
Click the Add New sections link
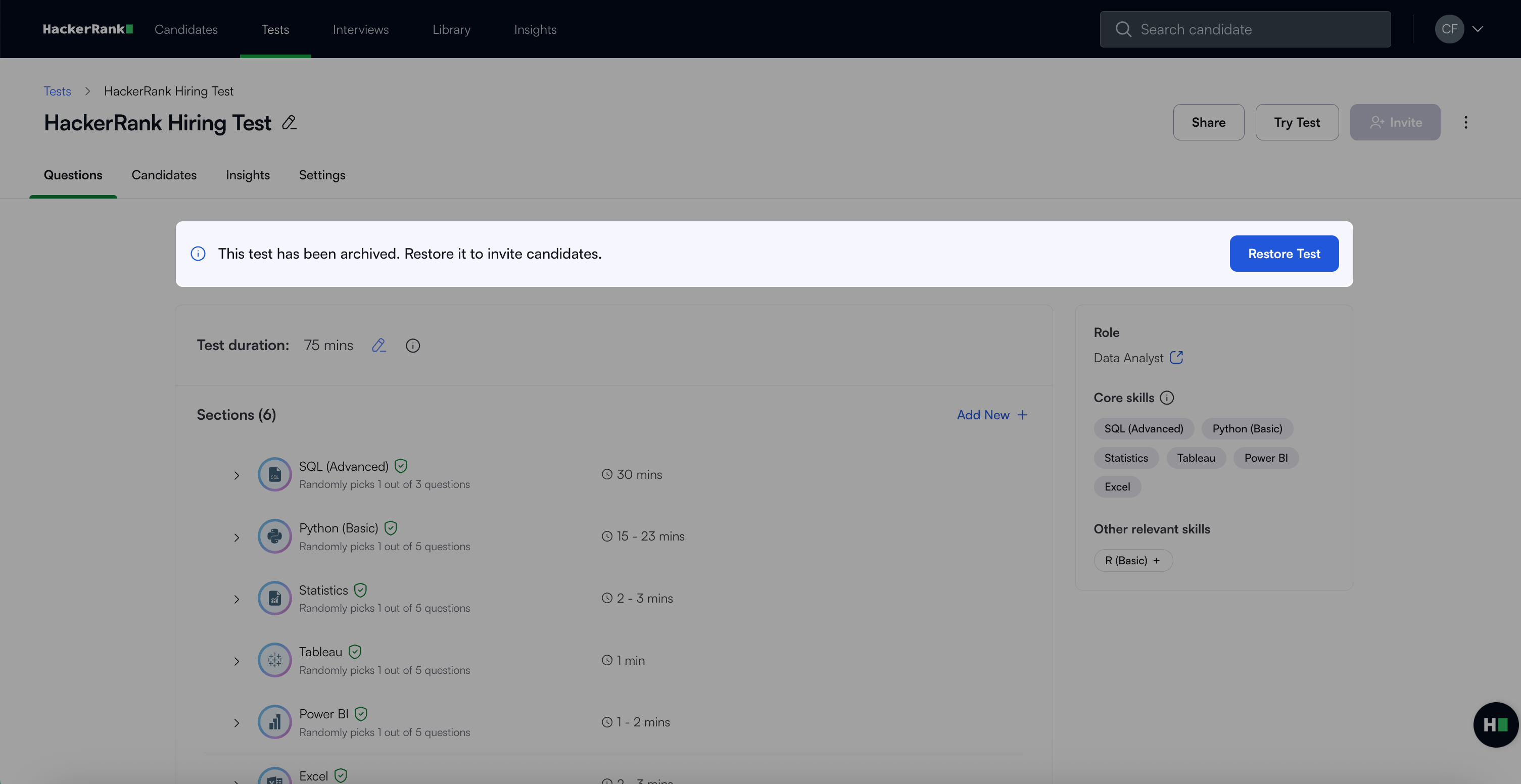(x=992, y=414)
